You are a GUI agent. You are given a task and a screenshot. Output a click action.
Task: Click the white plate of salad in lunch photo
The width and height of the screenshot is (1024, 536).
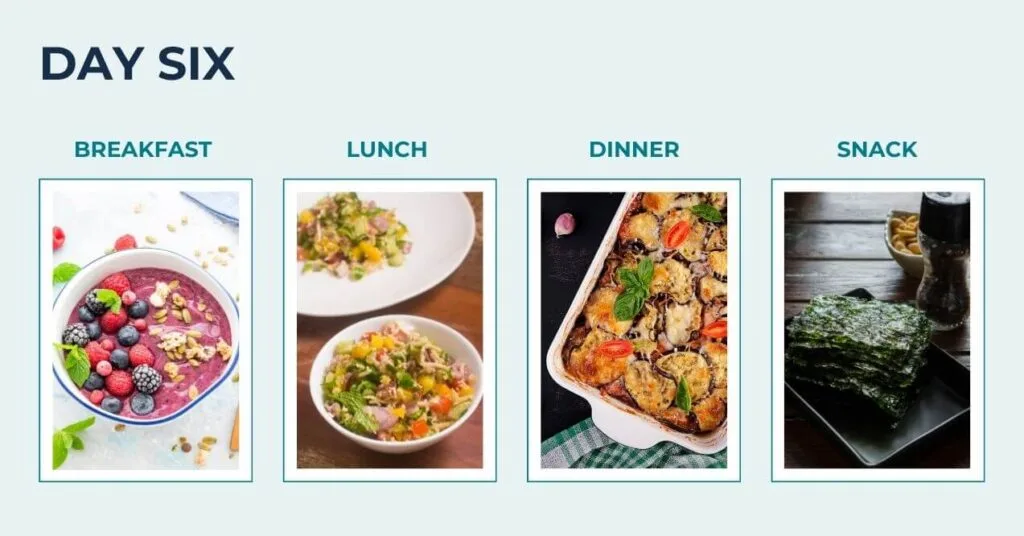pos(385,253)
